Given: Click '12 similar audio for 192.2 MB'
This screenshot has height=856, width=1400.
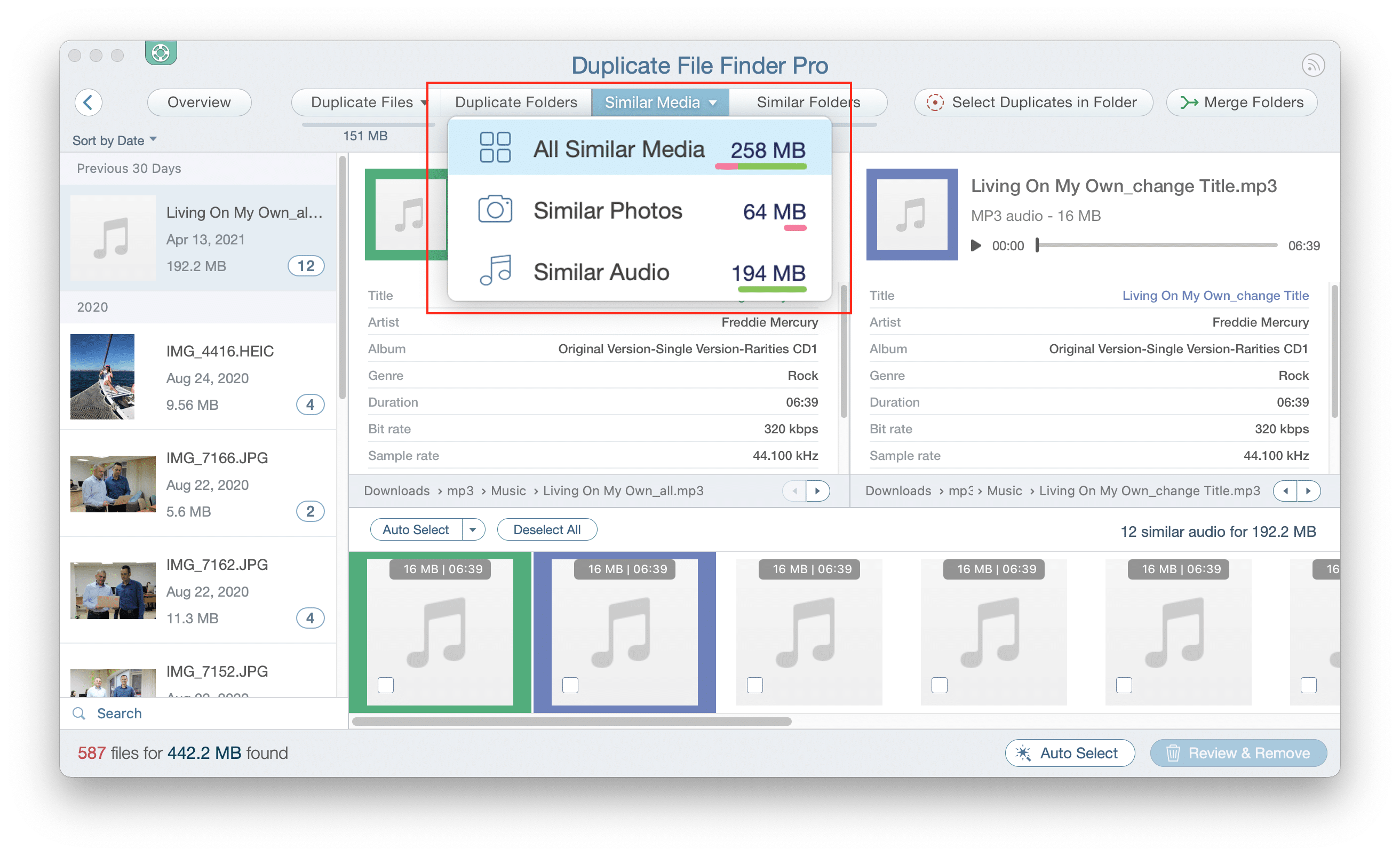Looking at the screenshot, I should tap(1218, 532).
